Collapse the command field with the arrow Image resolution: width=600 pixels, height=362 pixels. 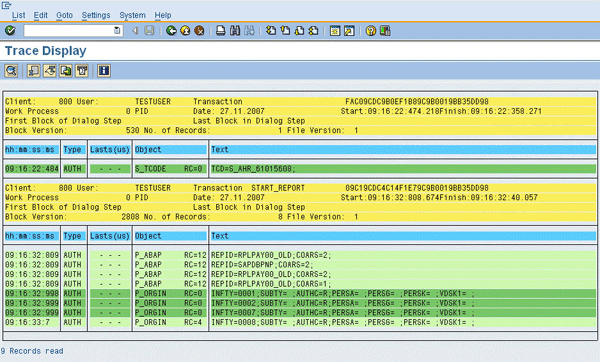[135, 31]
